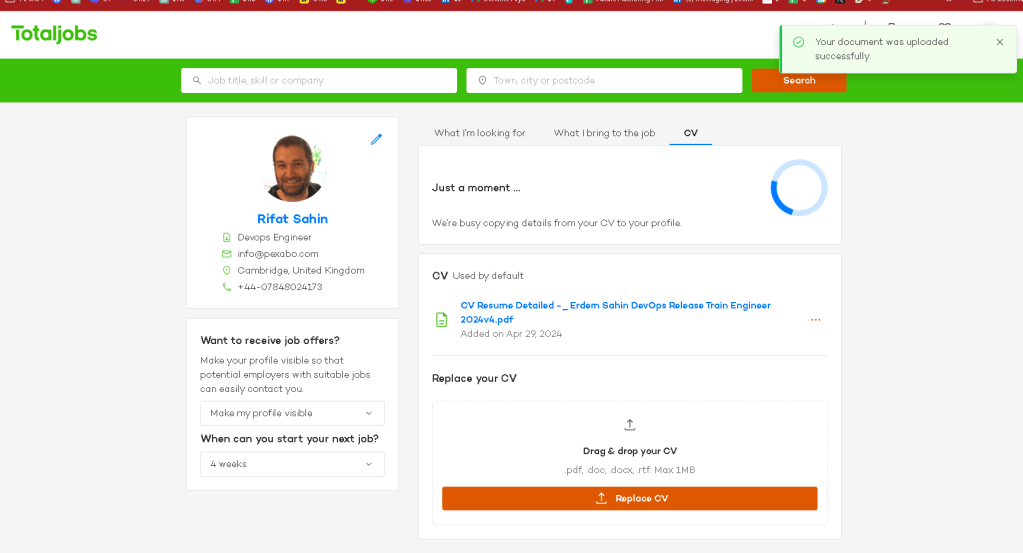1023x553 pixels.
Task: Click the Replace your CV heading
Action: 474,378
